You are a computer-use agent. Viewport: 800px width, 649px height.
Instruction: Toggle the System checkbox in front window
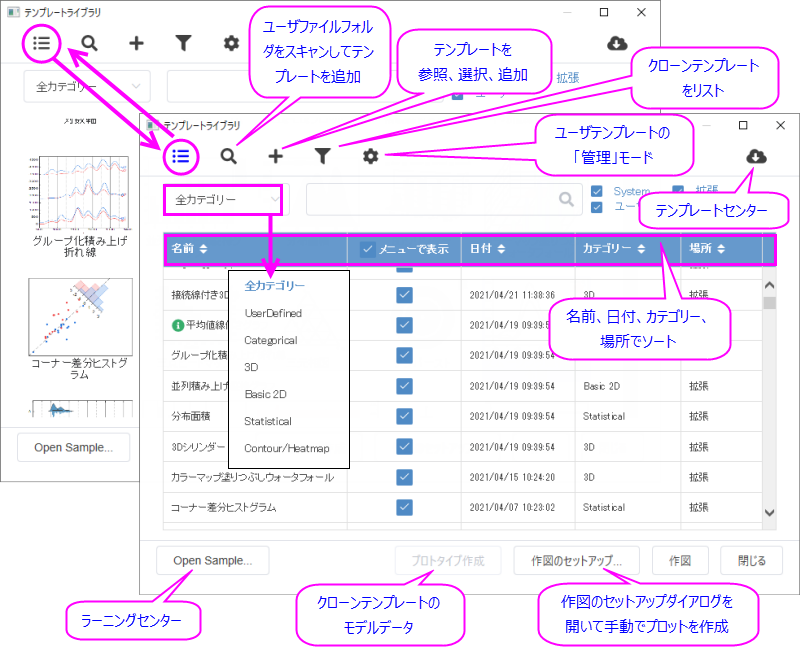click(x=596, y=191)
